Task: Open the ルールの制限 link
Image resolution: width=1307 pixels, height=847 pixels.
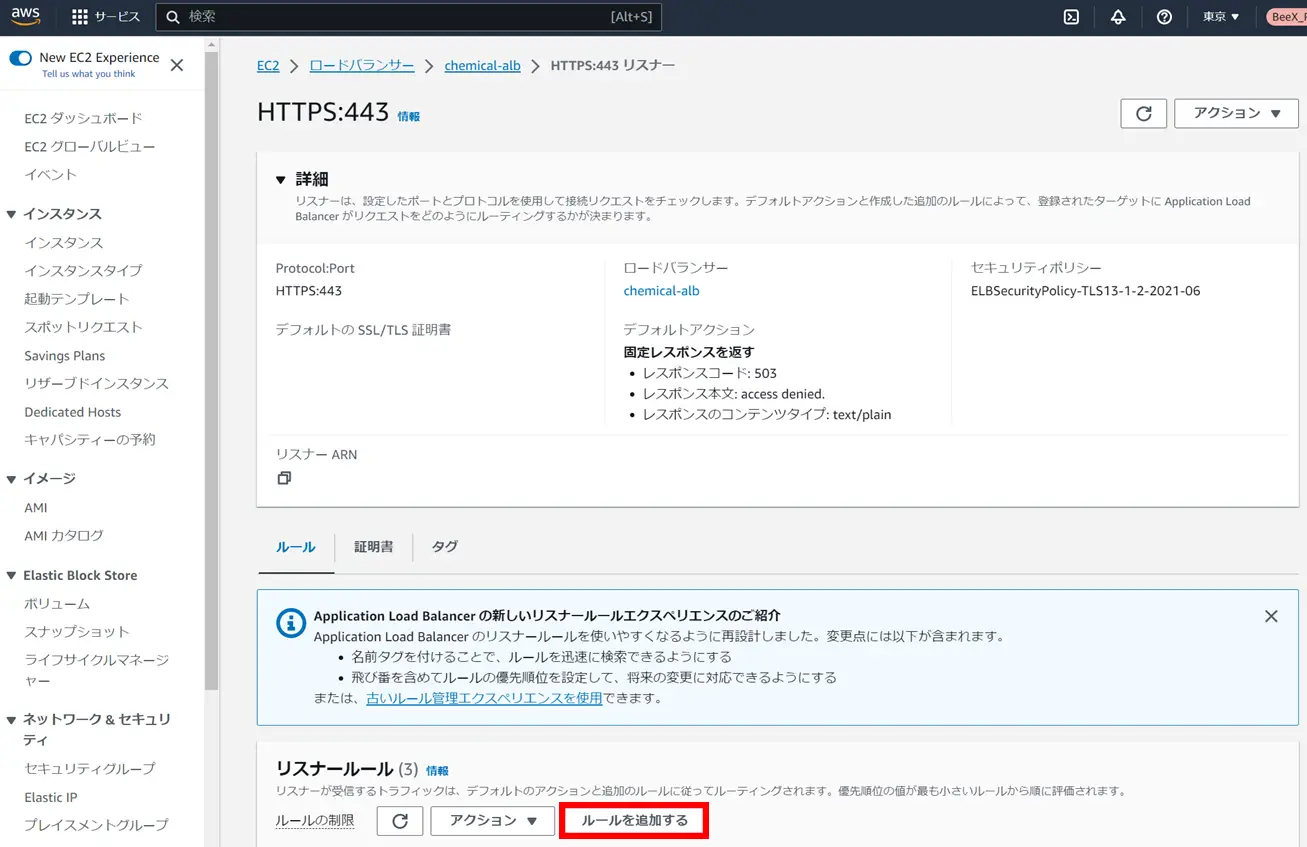Action: (x=315, y=821)
